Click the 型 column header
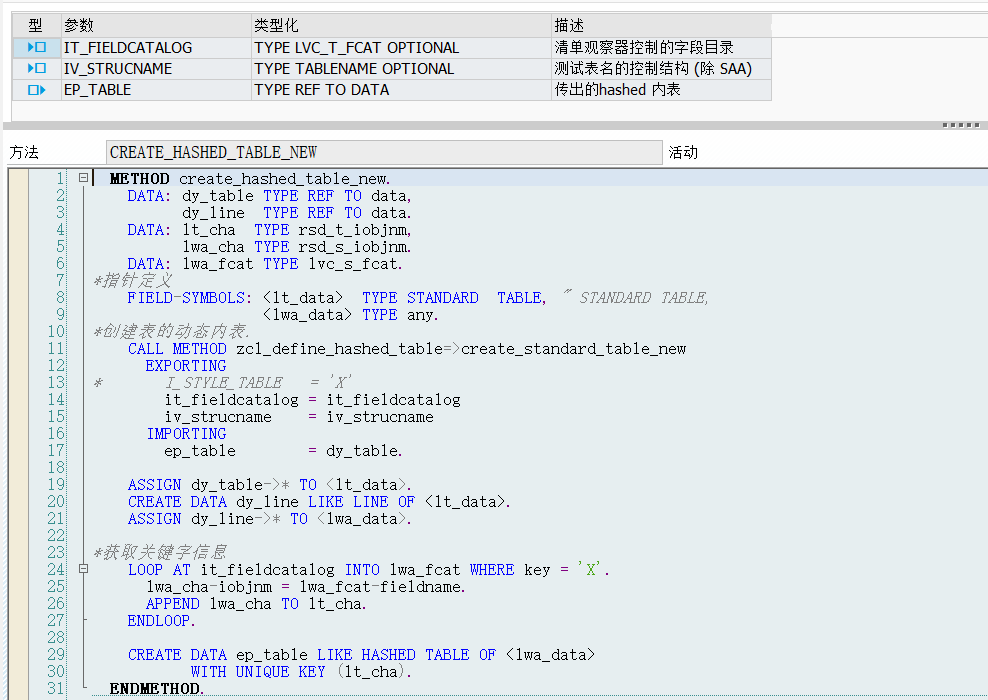 point(35,25)
